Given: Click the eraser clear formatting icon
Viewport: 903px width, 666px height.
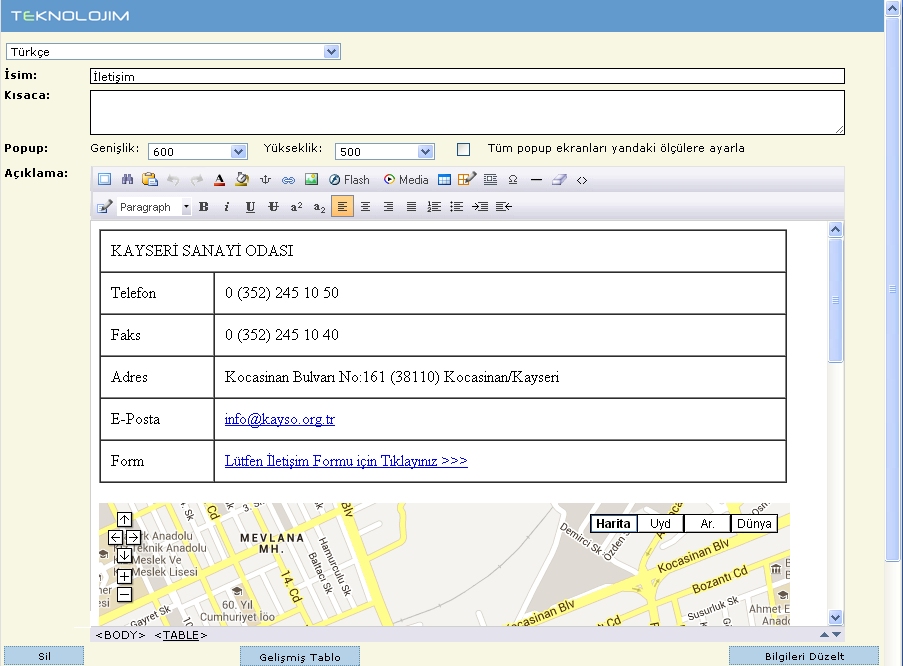Looking at the screenshot, I should click(559, 180).
